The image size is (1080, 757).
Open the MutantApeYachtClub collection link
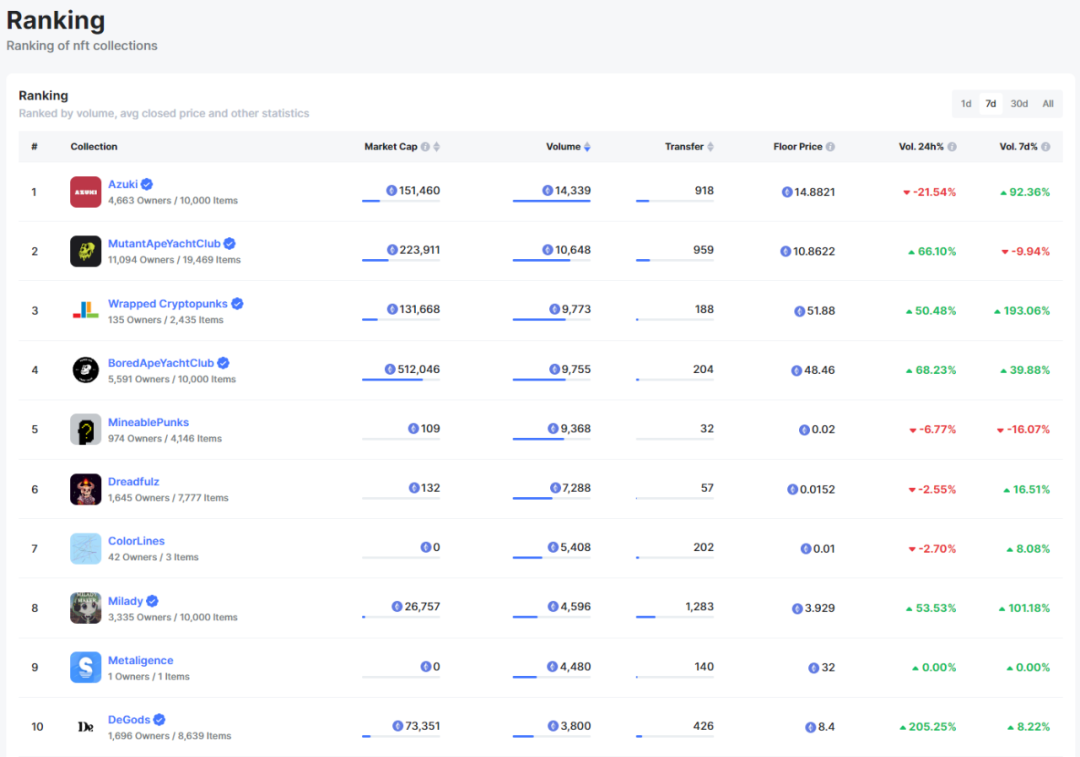164,243
